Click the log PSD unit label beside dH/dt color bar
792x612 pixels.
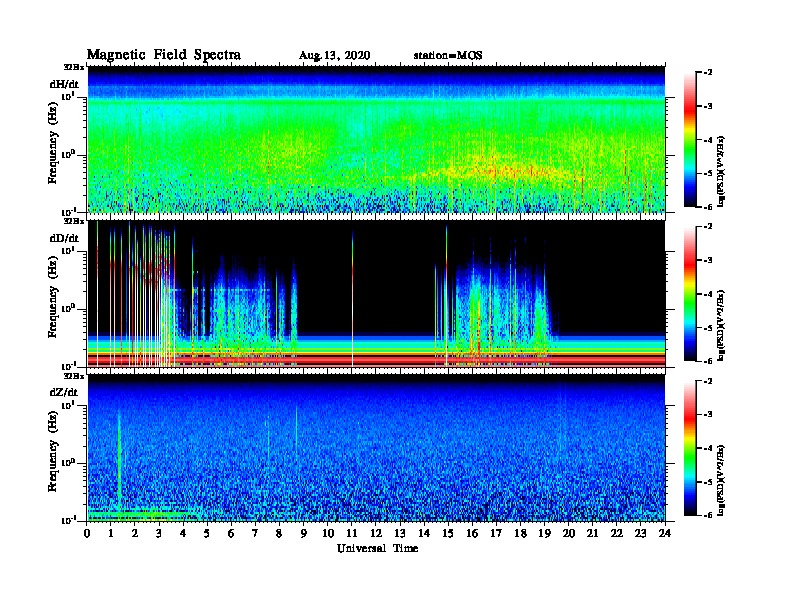coord(721,171)
